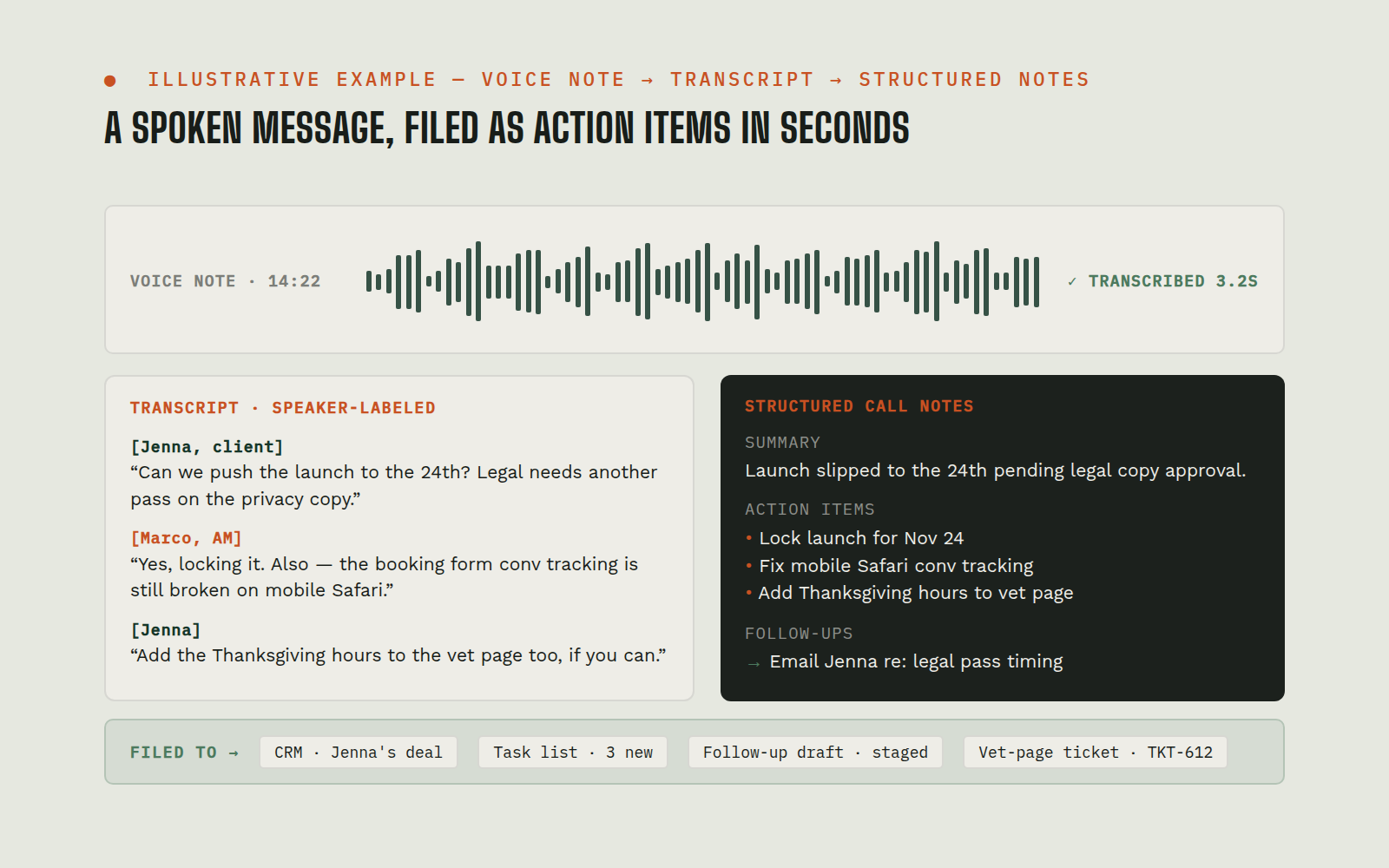
Task: Click the quote about Thanksgiving hours
Action: click(x=398, y=655)
